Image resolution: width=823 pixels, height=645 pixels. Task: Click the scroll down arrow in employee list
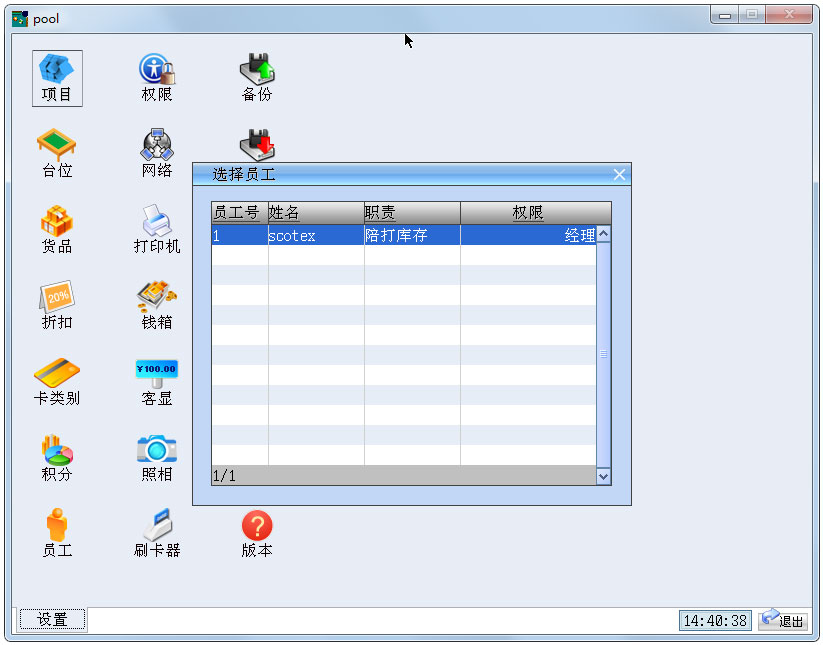[x=604, y=477]
